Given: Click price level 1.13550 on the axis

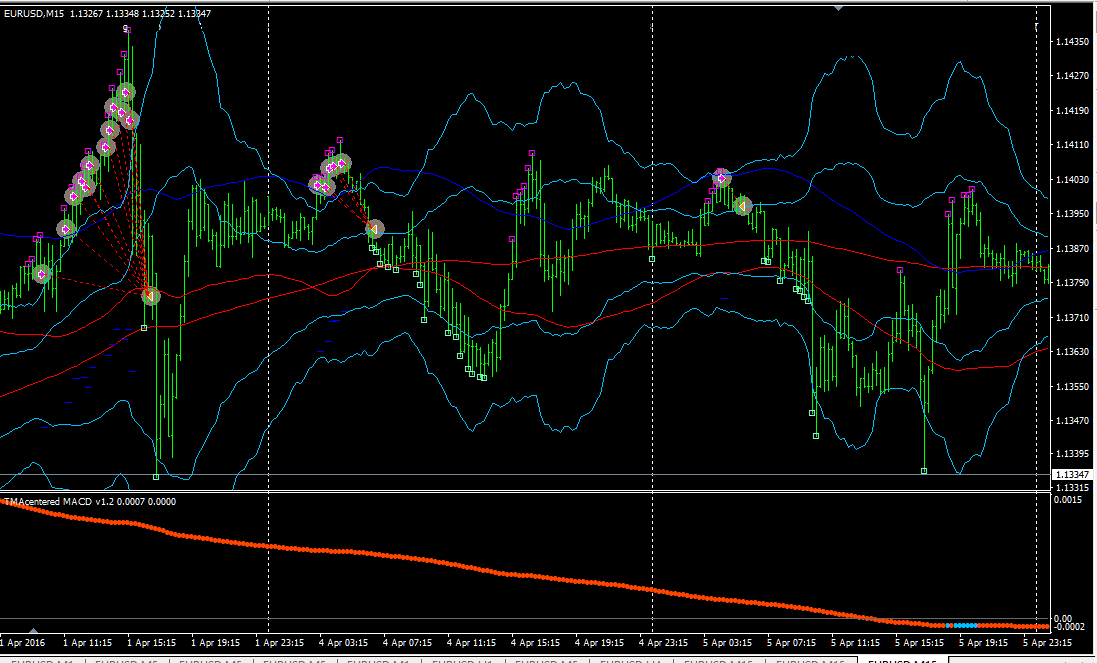Looking at the screenshot, I should click(x=1073, y=387).
